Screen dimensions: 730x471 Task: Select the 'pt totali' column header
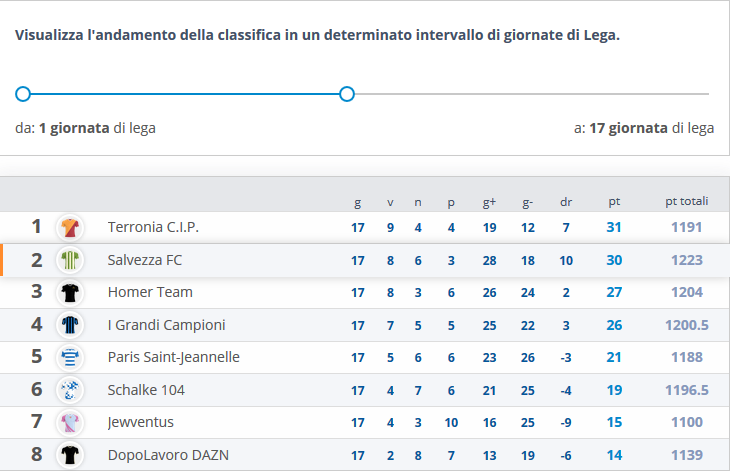pos(687,201)
